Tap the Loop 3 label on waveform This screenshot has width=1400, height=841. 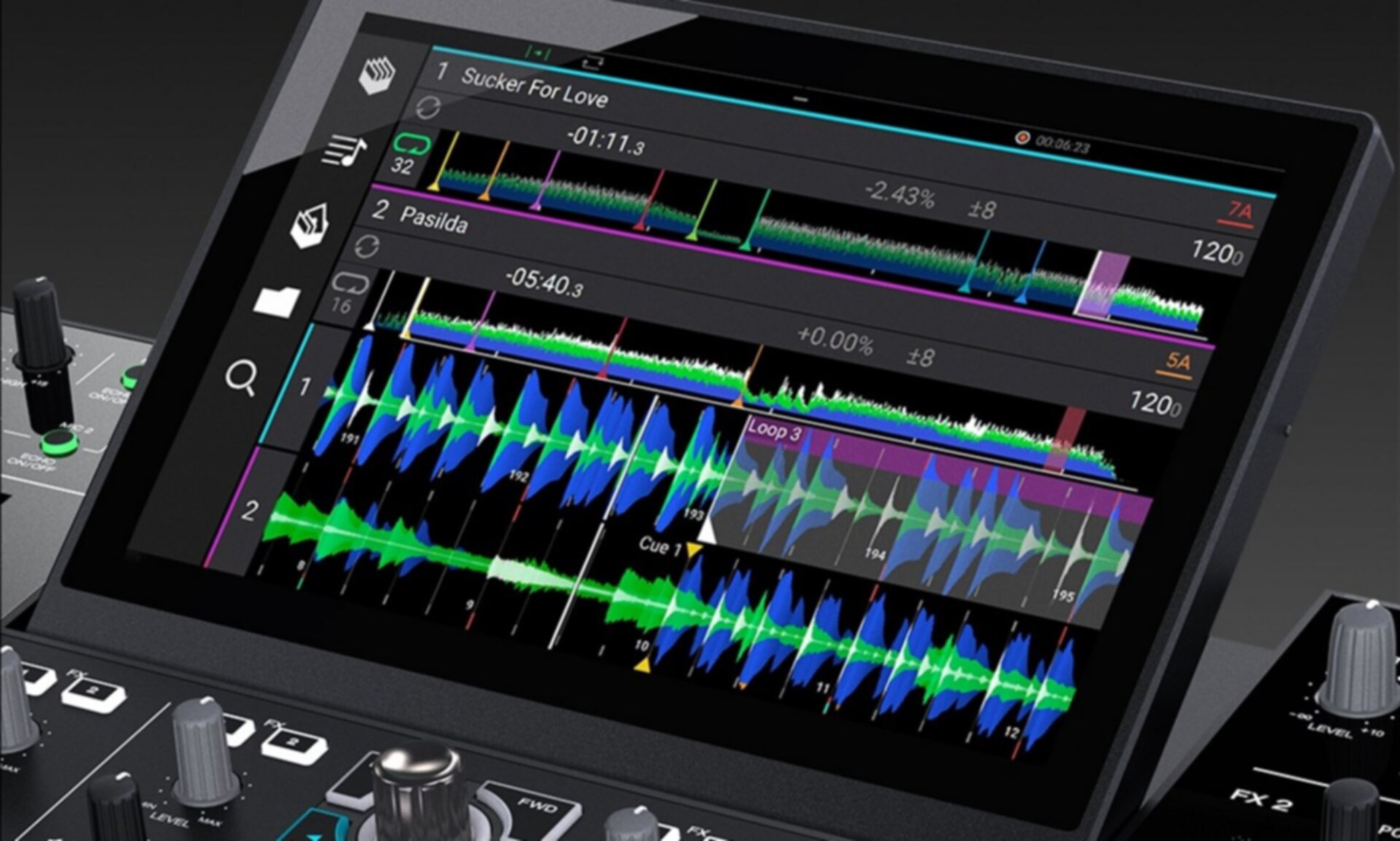click(773, 431)
